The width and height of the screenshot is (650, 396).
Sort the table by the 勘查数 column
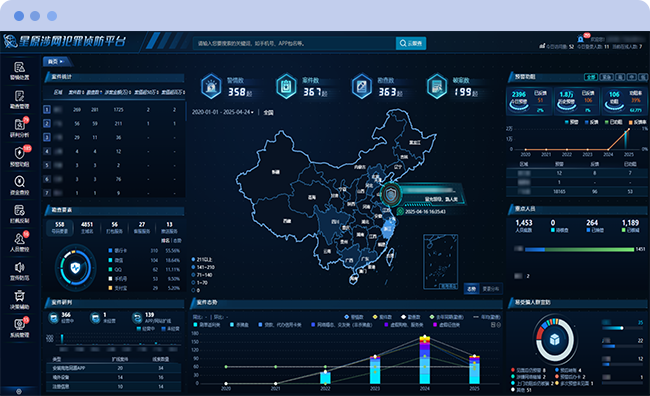point(95,92)
